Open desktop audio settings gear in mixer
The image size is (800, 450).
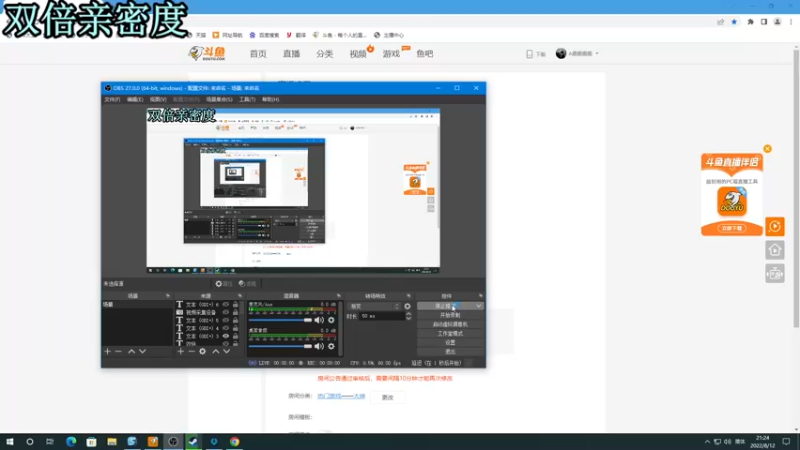331,346
